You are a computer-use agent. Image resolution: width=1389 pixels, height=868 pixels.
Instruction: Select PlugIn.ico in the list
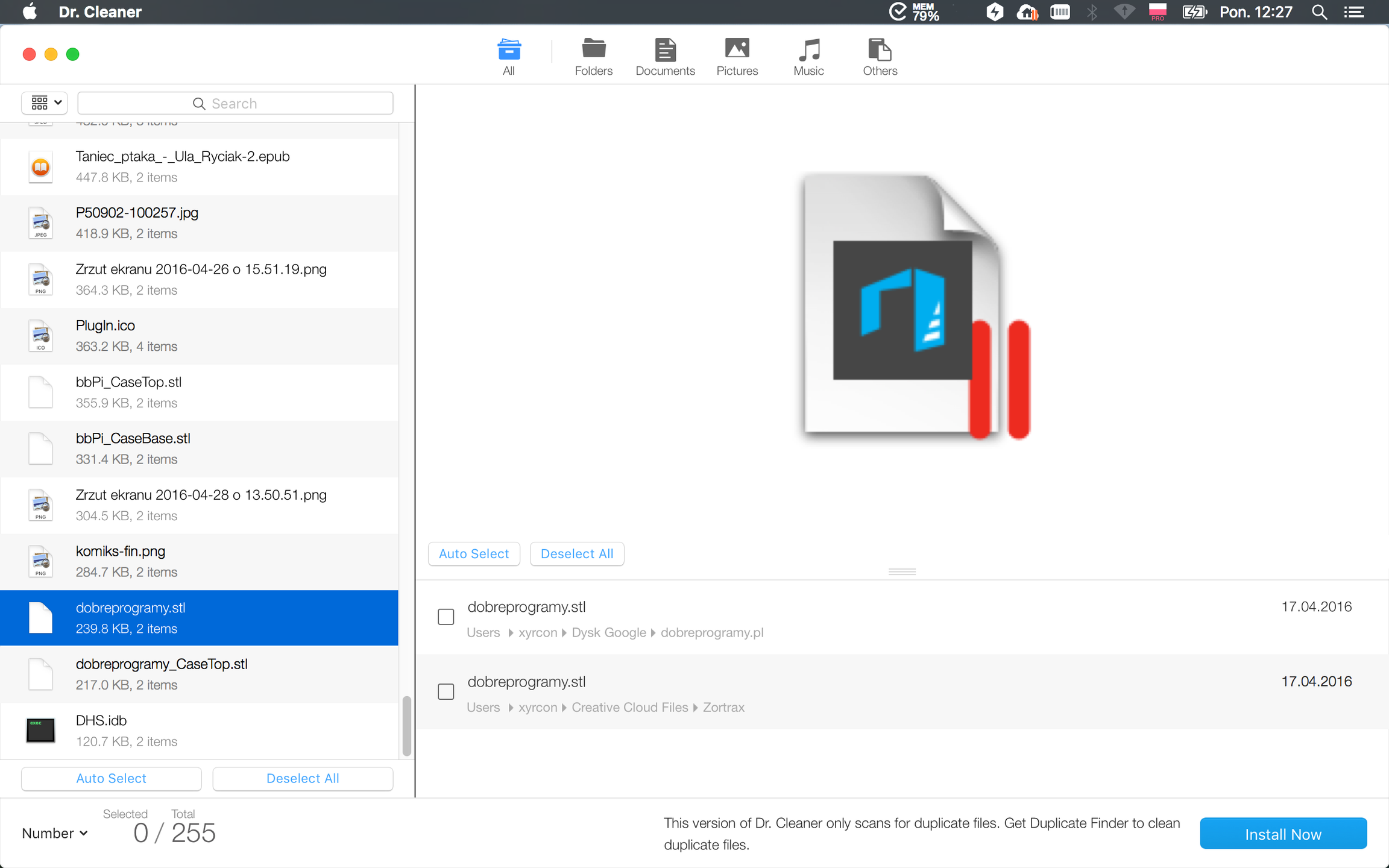(x=199, y=336)
